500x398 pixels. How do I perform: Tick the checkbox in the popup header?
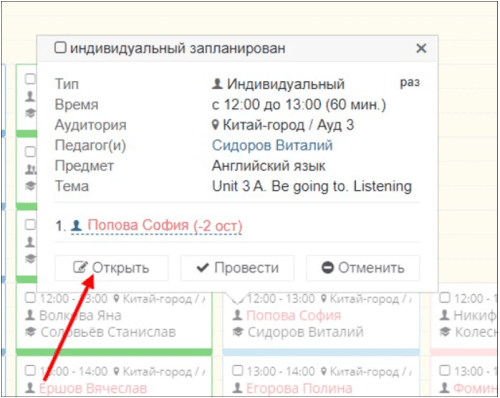tap(60, 47)
